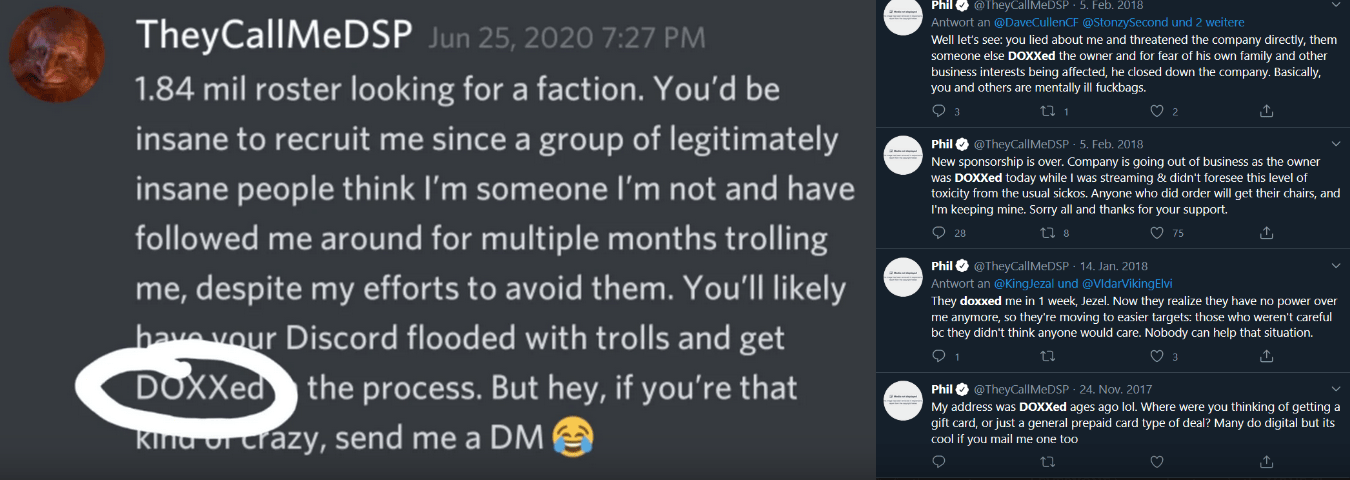Click retweet icon on the 'You lied about me' tweet
The height and width of the screenshot is (480, 1350).
pyautogui.click(x=1047, y=111)
